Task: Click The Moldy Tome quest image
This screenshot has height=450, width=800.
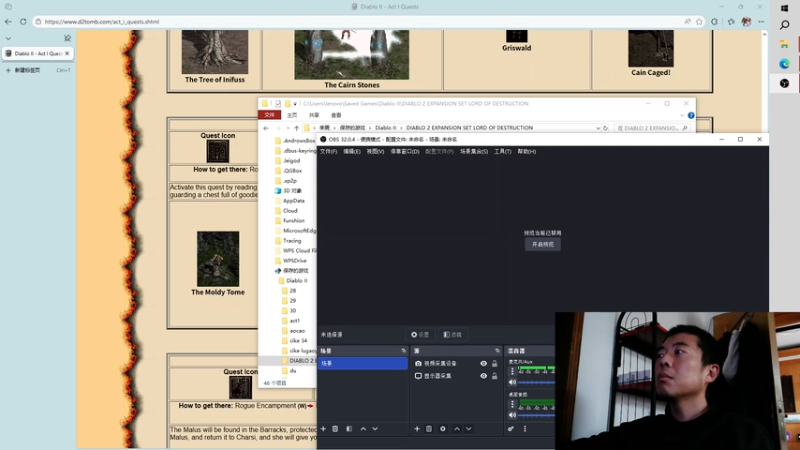Action: (218, 259)
